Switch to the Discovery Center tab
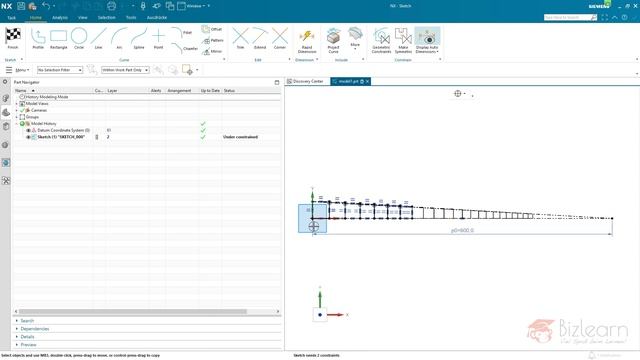The width and height of the screenshot is (640, 360). coord(305,82)
